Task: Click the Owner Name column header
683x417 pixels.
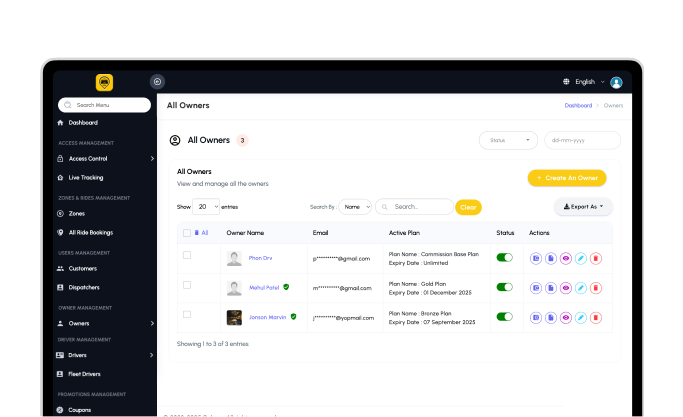Action: pos(245,233)
